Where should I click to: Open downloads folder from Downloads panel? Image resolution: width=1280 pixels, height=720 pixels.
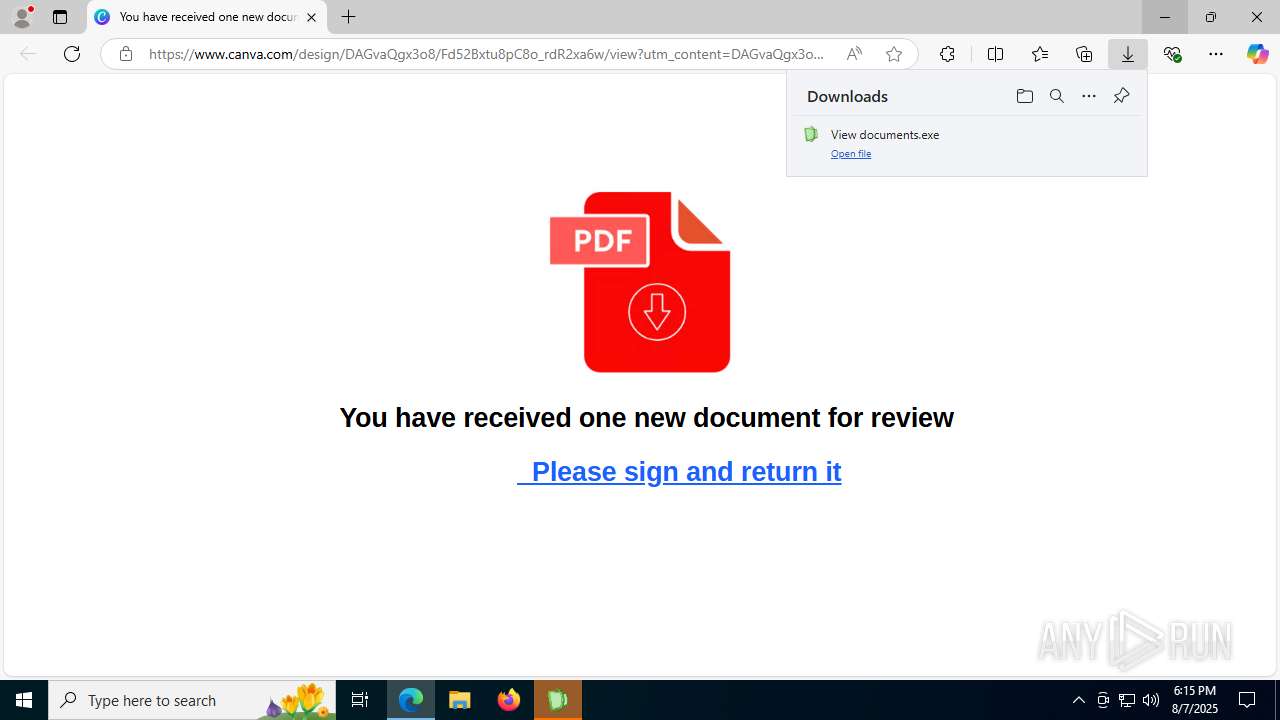(1024, 96)
